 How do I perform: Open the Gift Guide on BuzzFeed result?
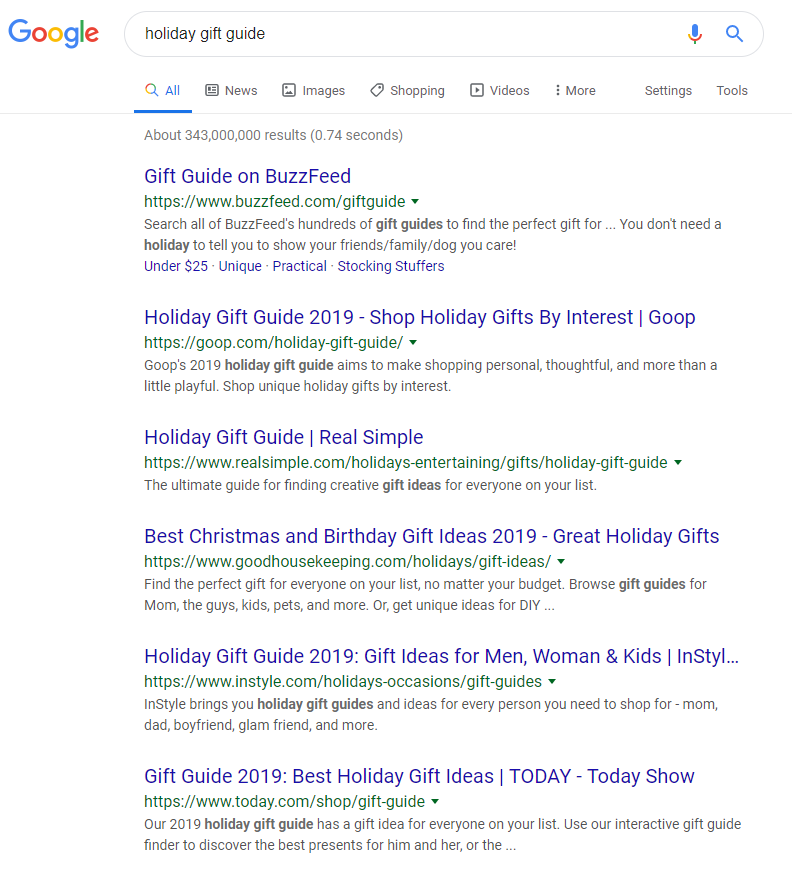point(247,176)
